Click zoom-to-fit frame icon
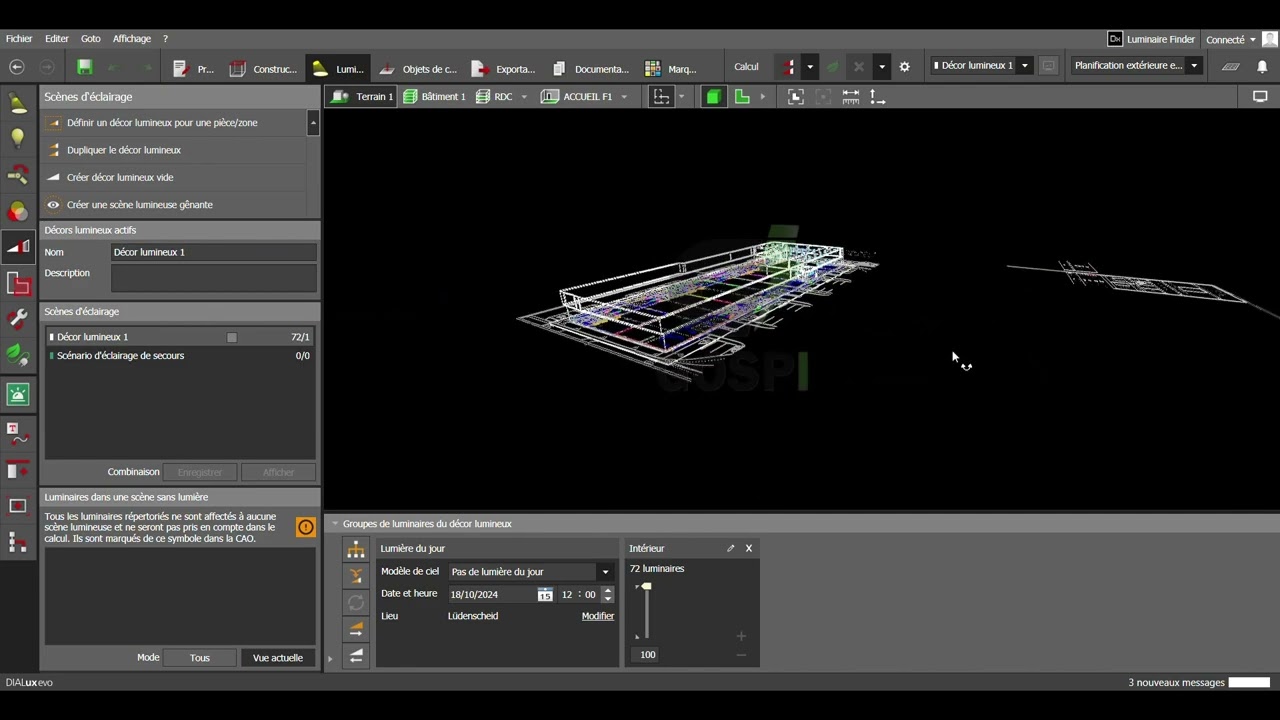The image size is (1280, 720). (796, 97)
